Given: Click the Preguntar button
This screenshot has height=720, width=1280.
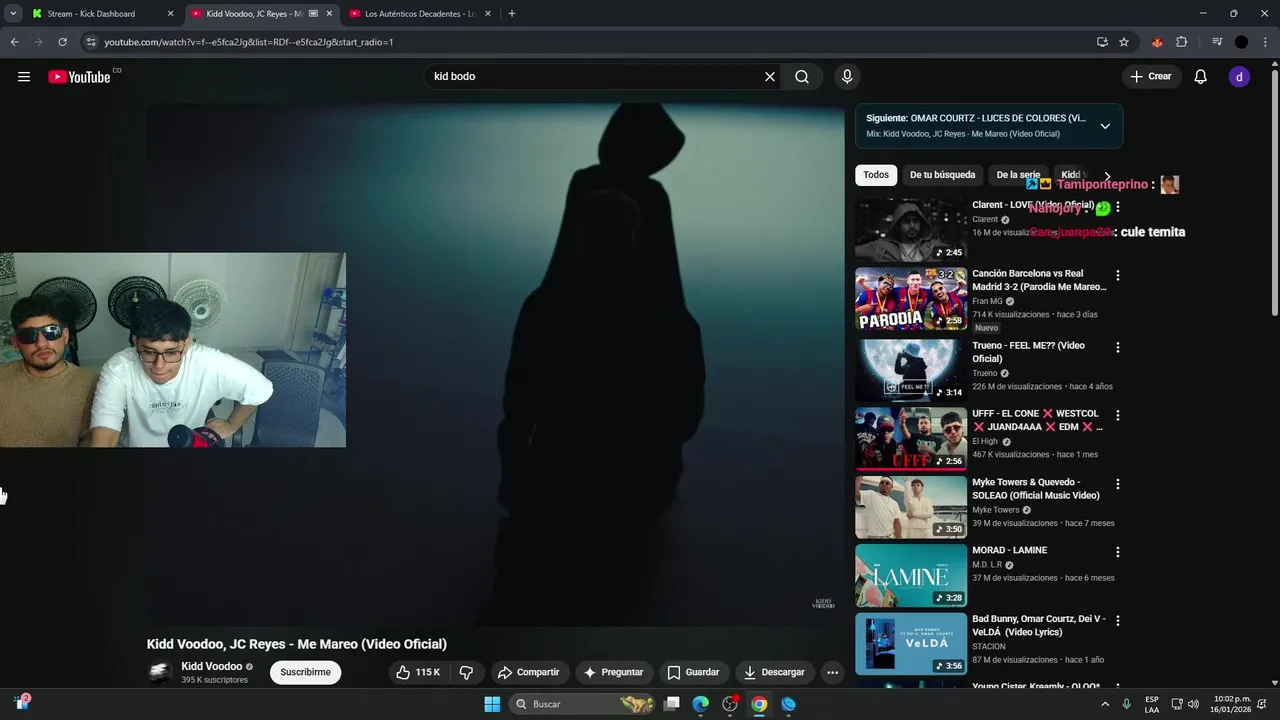Looking at the screenshot, I should tap(613, 673).
